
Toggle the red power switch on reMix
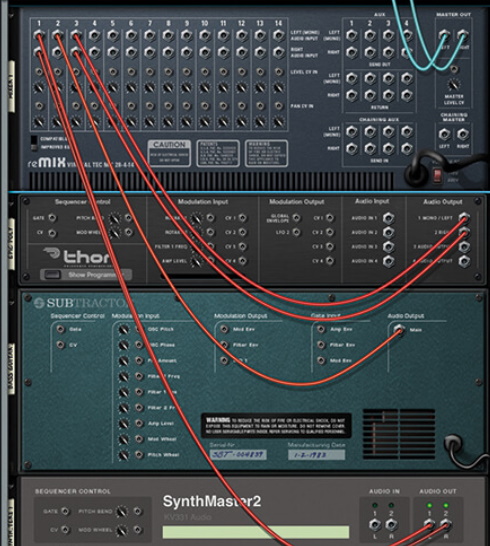[x=437, y=175]
